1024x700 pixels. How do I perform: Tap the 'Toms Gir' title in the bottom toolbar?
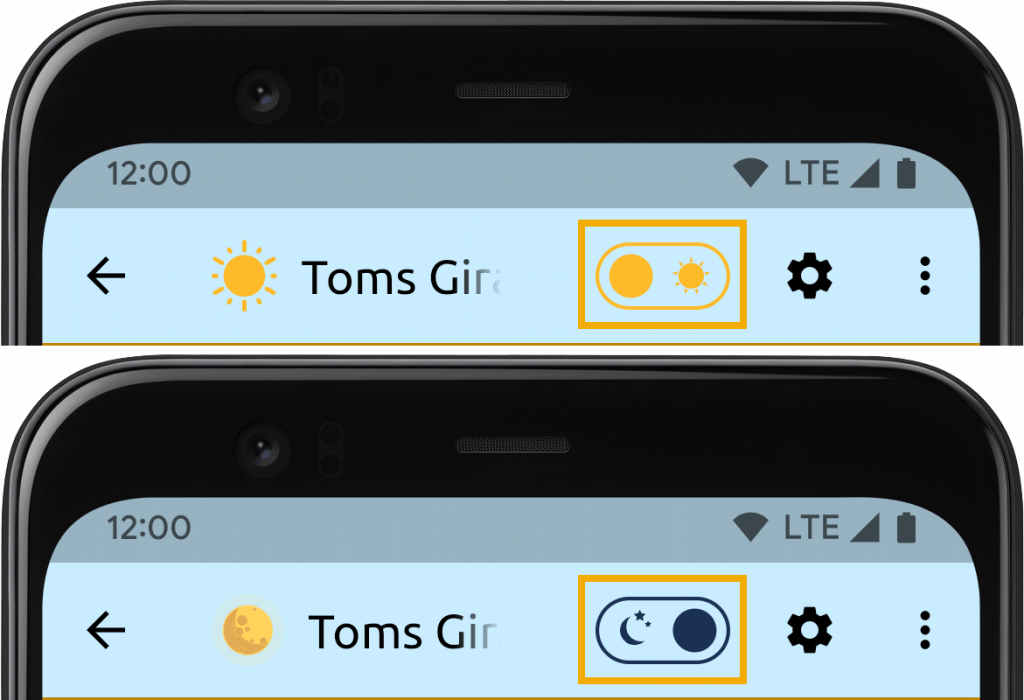tap(405, 632)
